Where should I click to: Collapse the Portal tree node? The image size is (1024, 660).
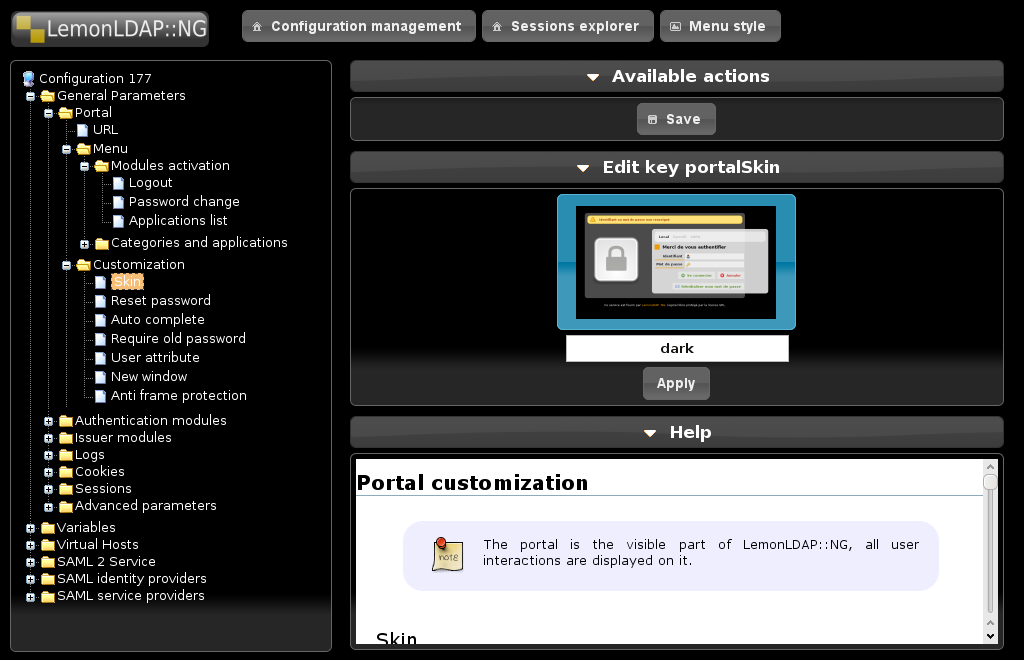pyautogui.click(x=48, y=114)
